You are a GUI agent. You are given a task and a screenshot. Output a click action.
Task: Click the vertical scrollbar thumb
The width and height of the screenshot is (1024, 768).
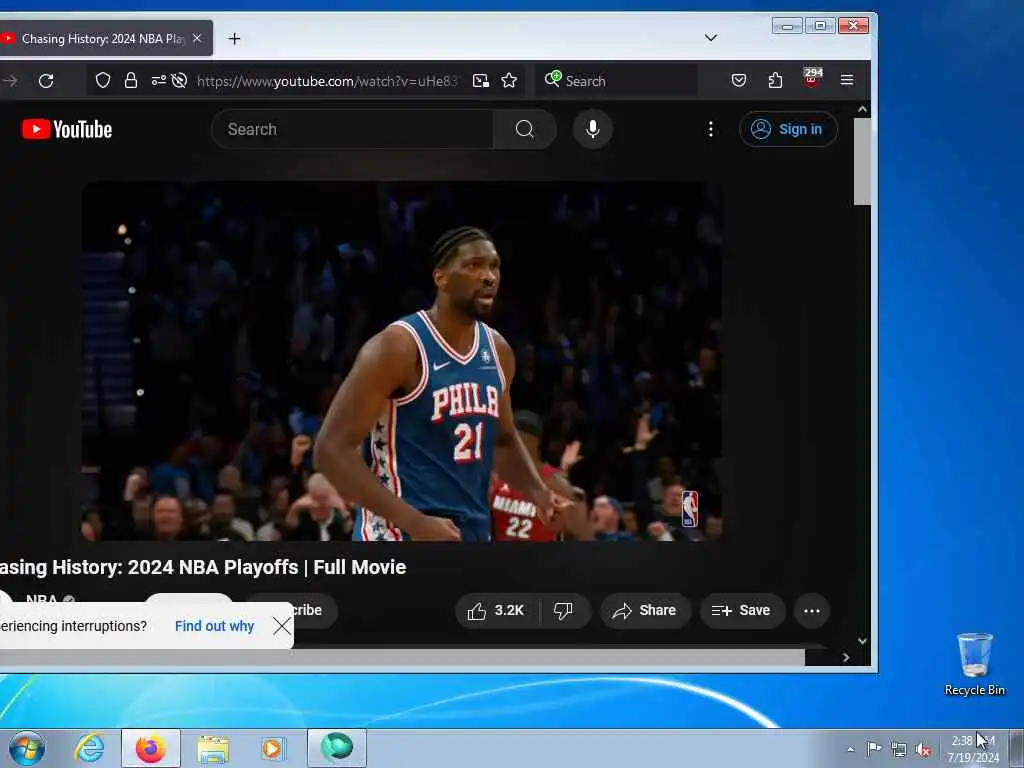pyautogui.click(x=862, y=161)
